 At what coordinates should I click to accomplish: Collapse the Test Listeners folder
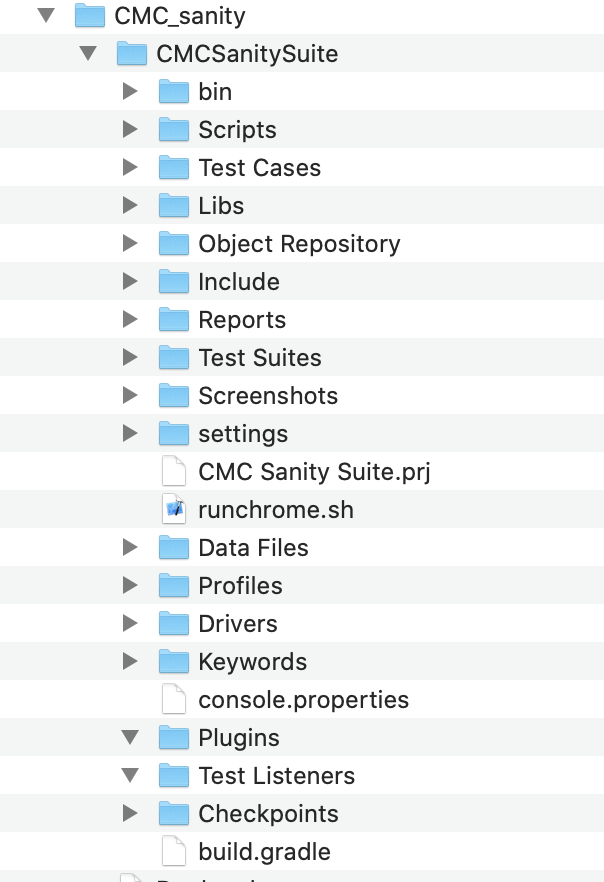129,776
